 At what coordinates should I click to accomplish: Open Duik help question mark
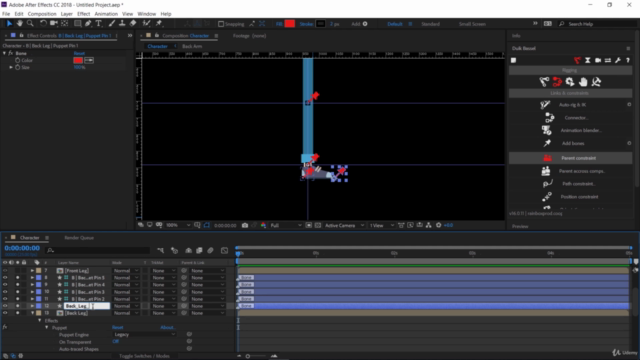click(x=628, y=60)
